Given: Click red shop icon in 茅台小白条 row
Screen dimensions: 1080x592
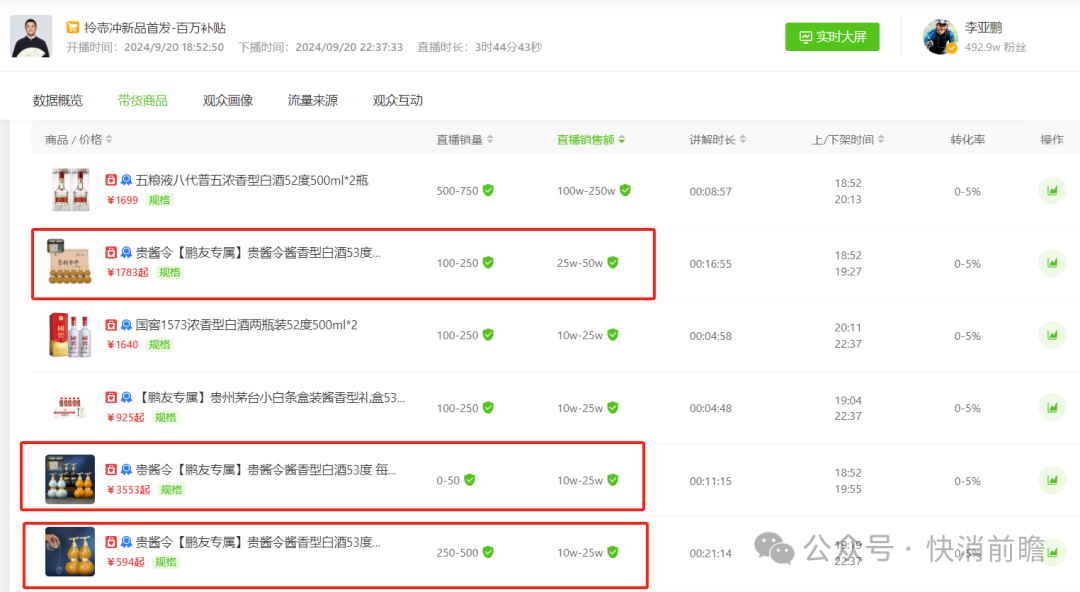Looking at the screenshot, I should click(111, 397).
